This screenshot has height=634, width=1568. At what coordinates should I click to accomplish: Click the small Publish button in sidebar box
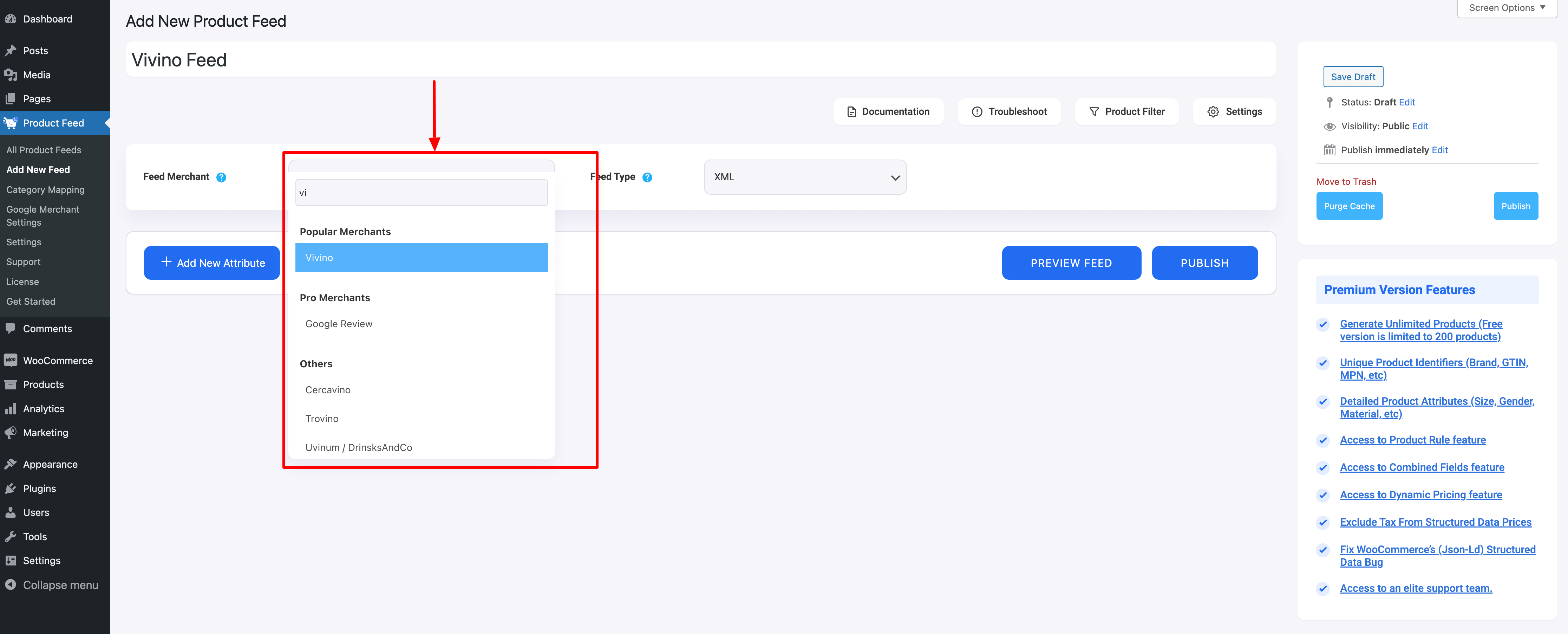point(1515,206)
